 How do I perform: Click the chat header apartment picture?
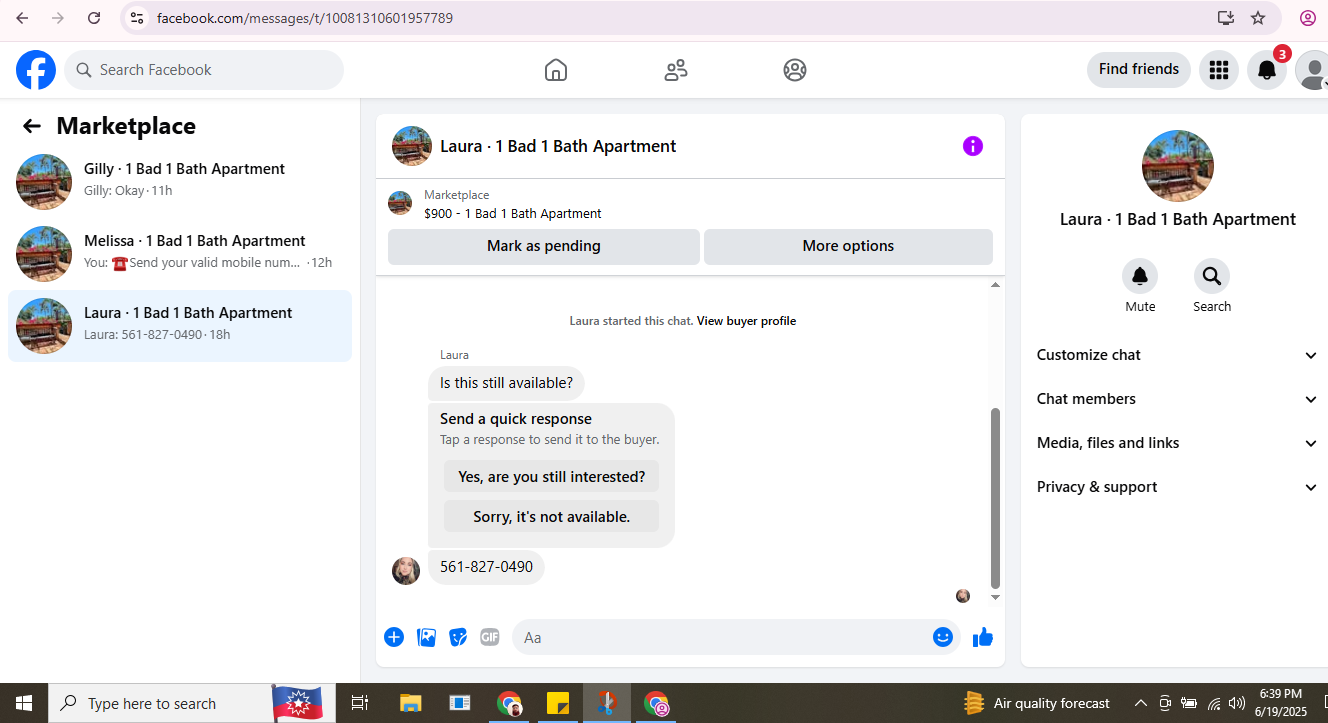412,146
